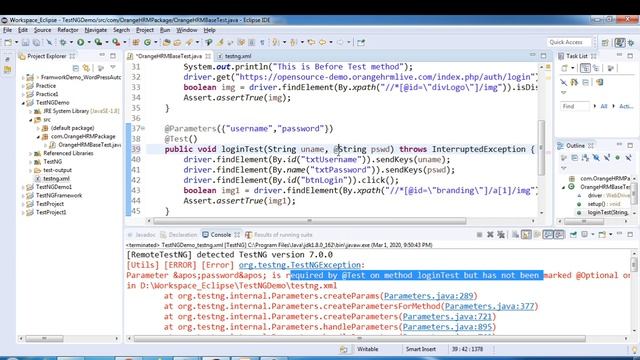The width and height of the screenshot is (640, 360).
Task: Click the Save disk icon in toolbar
Action: pyautogui.click(x=26, y=42)
